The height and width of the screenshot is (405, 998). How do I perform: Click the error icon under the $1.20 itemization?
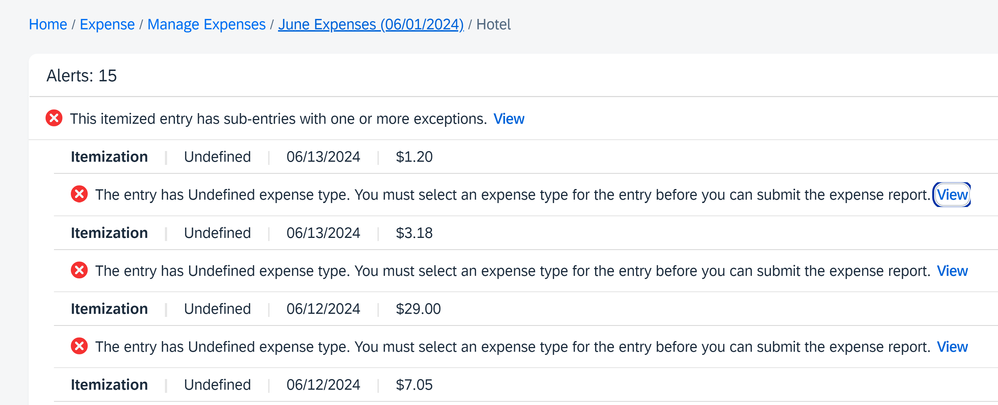click(x=79, y=195)
